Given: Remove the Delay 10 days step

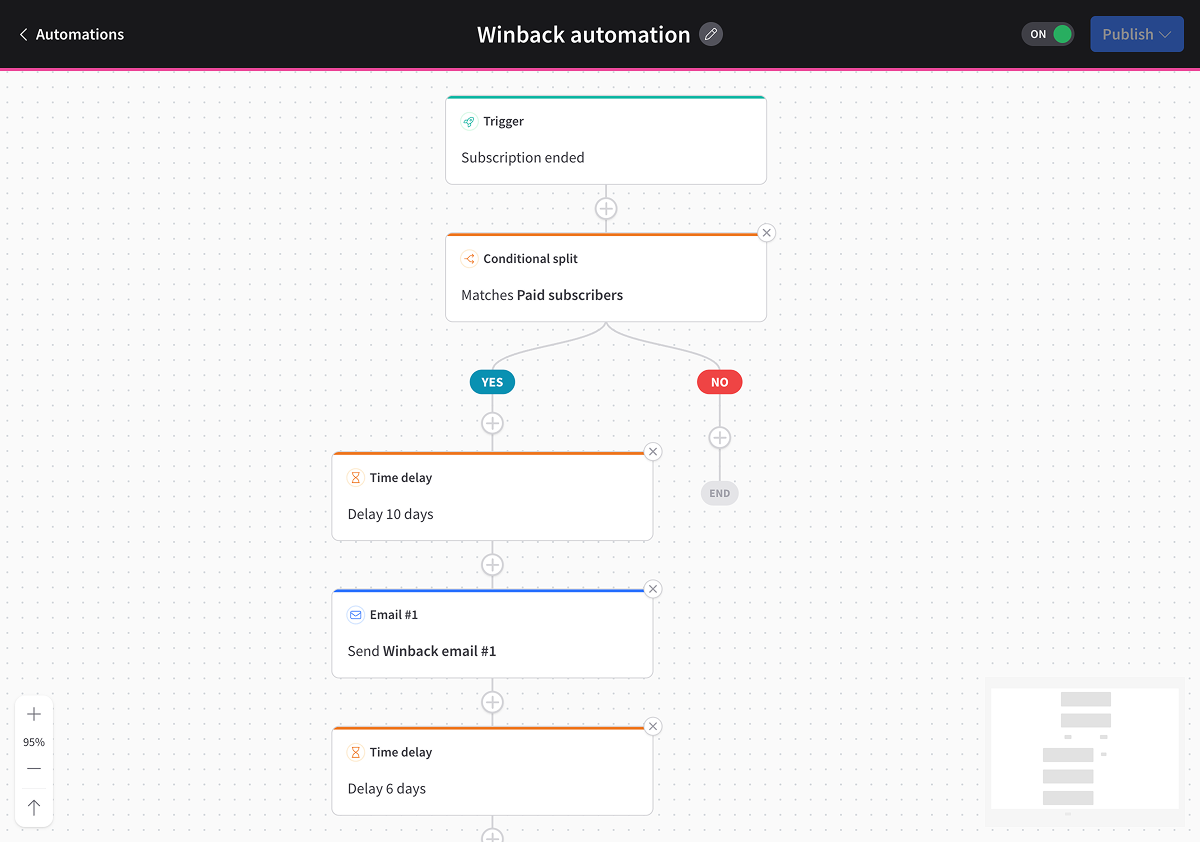Looking at the screenshot, I should click(x=653, y=451).
